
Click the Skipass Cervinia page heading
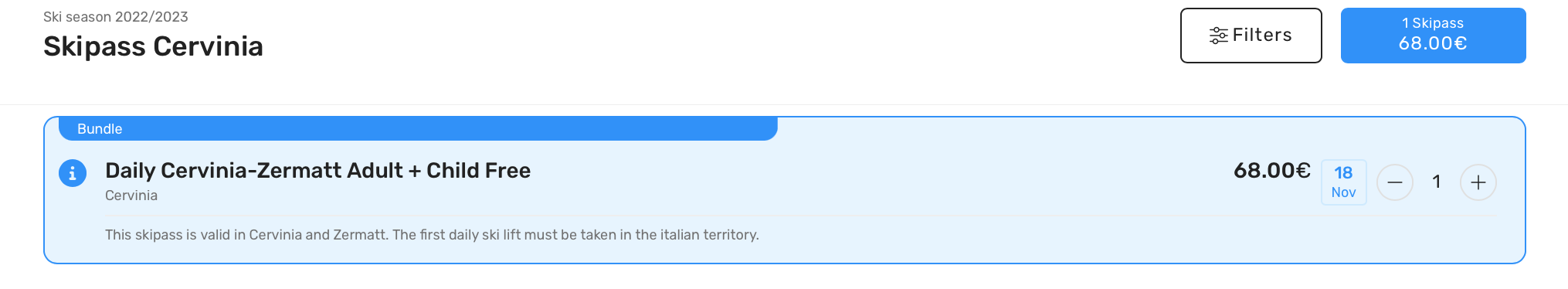153,46
